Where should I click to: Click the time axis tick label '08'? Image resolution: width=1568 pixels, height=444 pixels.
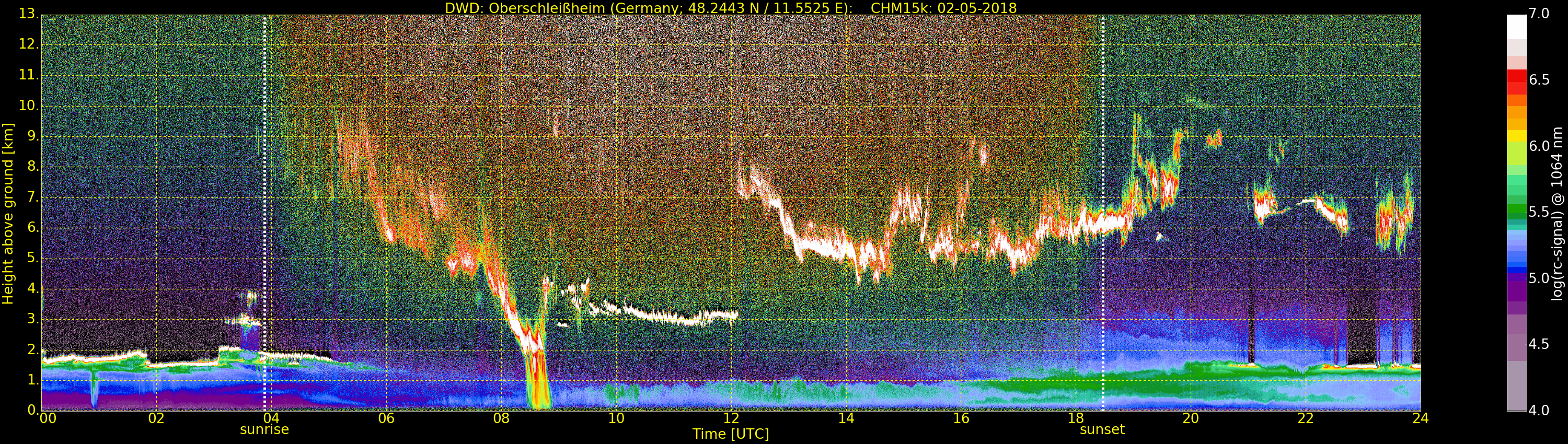[x=501, y=418]
